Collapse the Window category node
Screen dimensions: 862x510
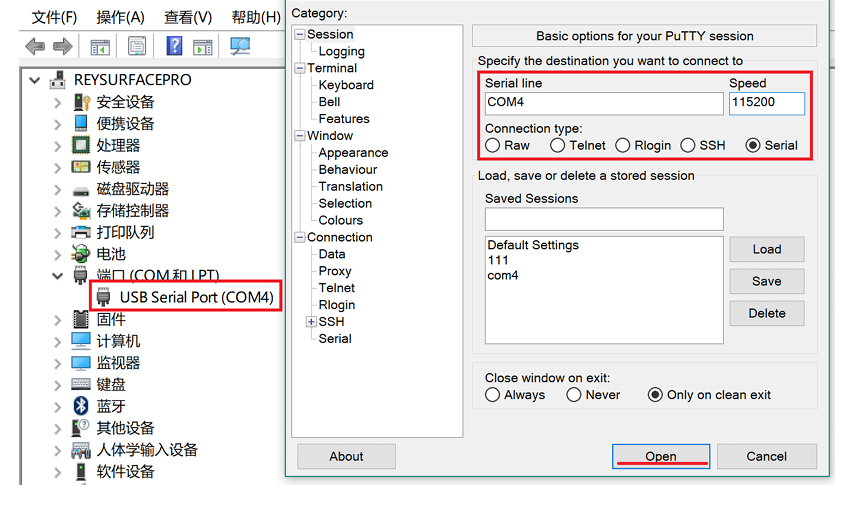[x=300, y=136]
